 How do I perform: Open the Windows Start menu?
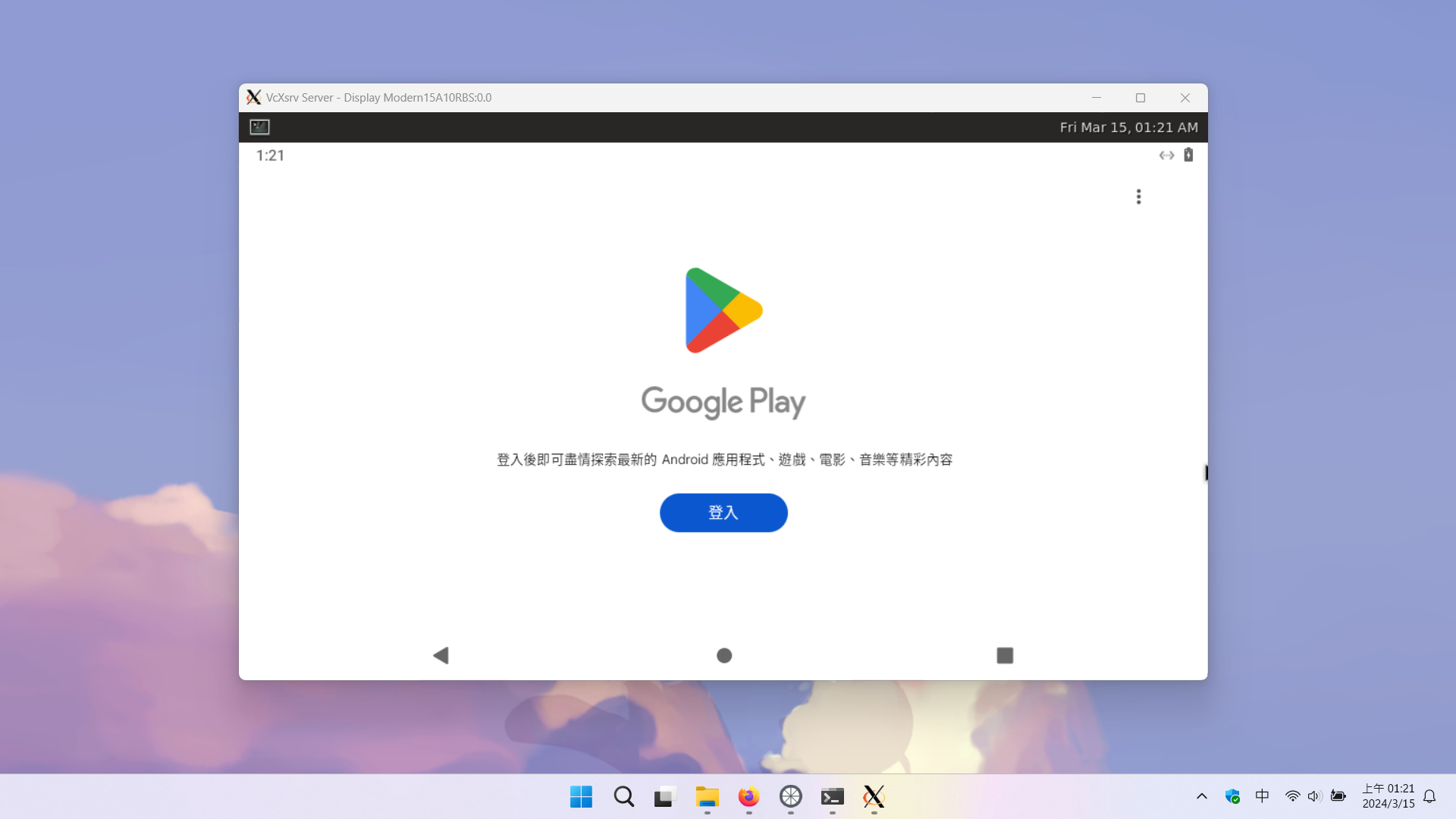(x=580, y=797)
